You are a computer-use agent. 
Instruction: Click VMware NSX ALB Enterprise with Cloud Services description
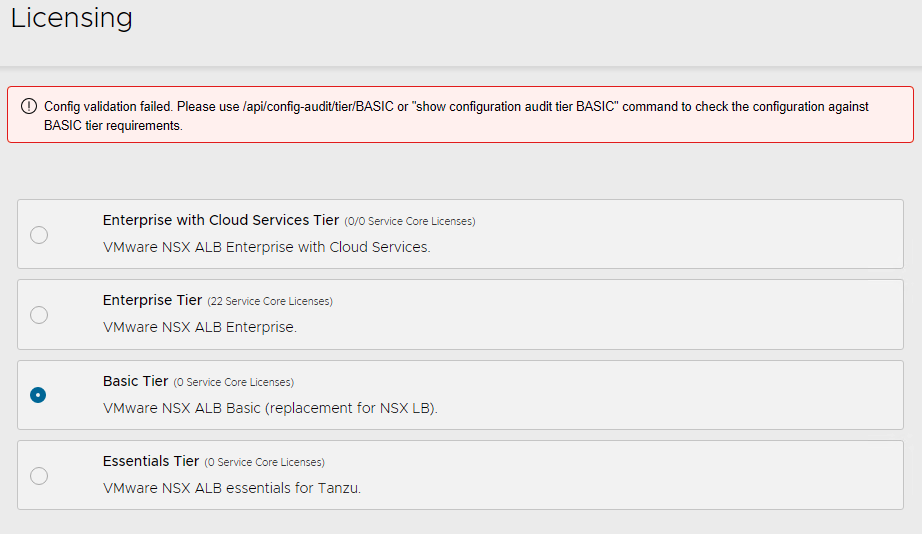point(266,247)
